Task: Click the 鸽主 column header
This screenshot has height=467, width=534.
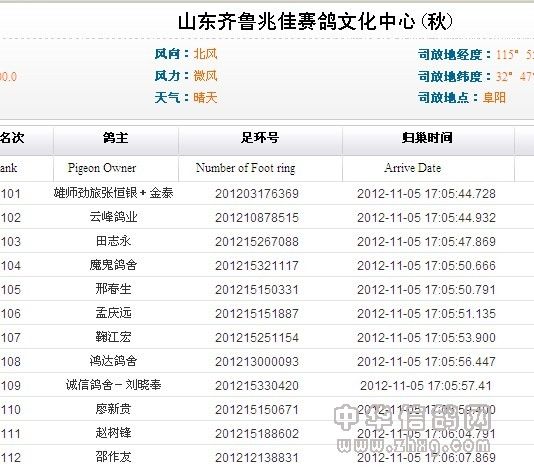Action: pos(115,138)
